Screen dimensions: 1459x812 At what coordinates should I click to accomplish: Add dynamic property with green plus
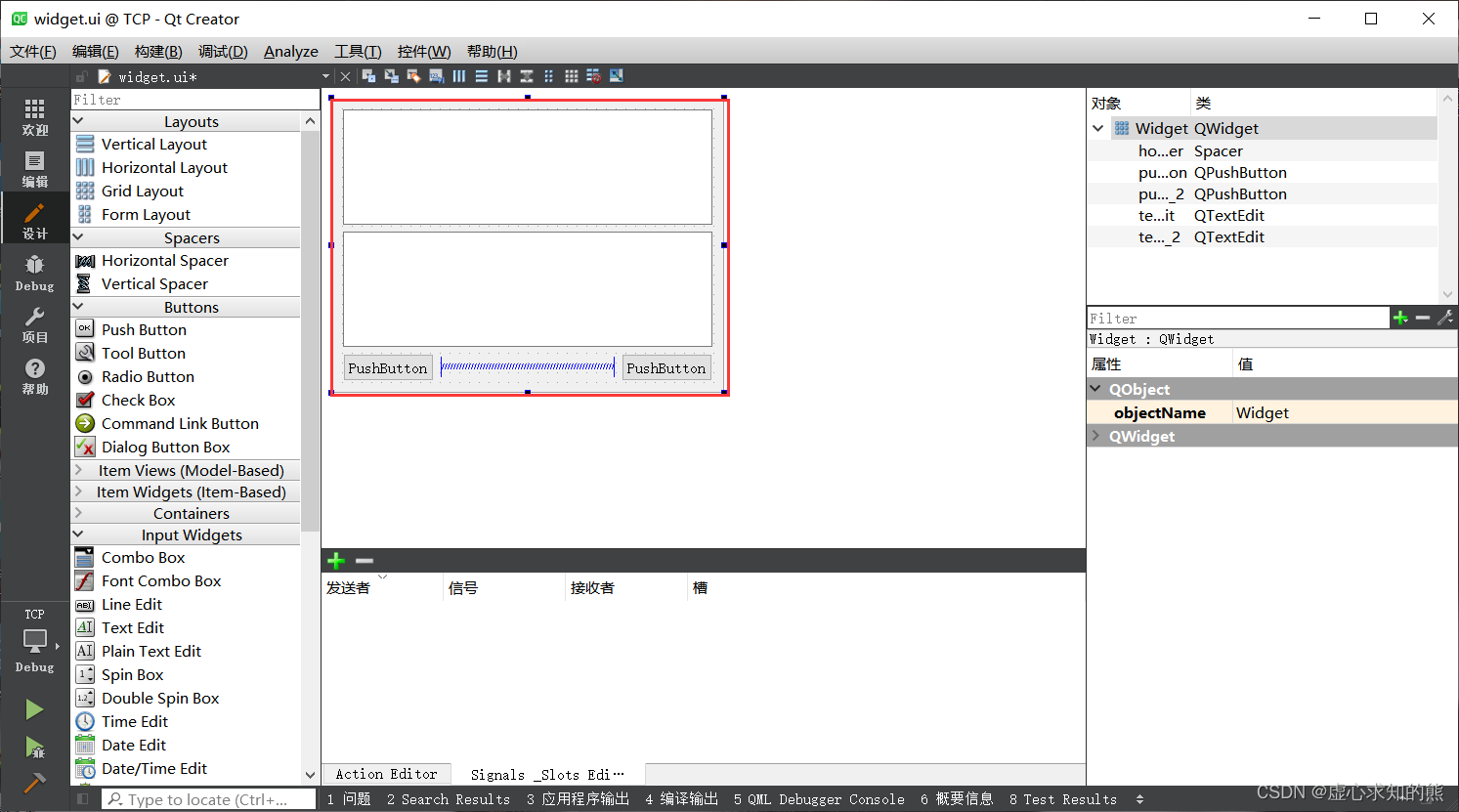point(1400,318)
